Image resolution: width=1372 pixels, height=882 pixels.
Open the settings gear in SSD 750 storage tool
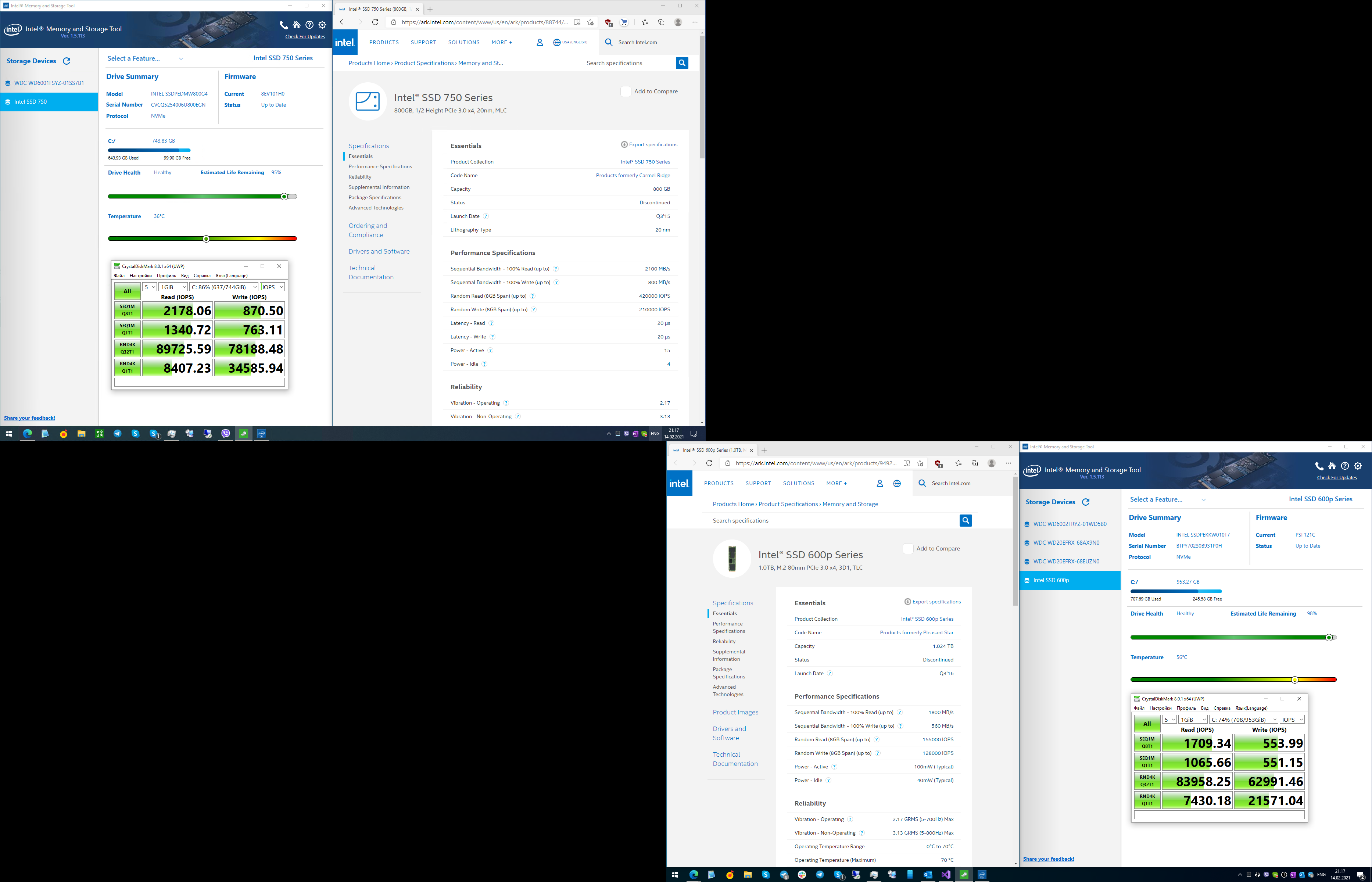tap(323, 25)
